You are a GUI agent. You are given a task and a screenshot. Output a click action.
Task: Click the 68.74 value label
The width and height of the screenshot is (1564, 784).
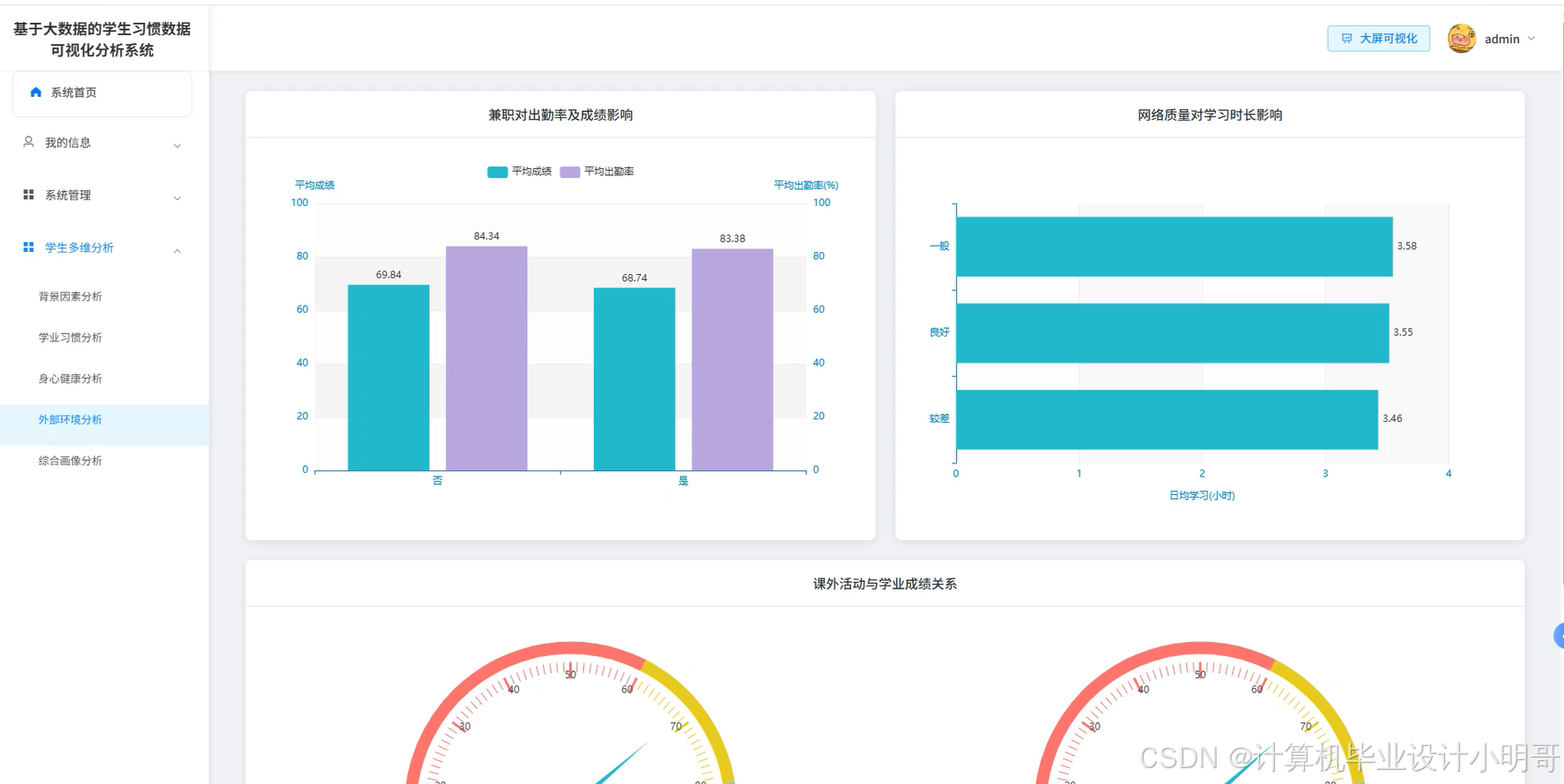[x=634, y=278]
